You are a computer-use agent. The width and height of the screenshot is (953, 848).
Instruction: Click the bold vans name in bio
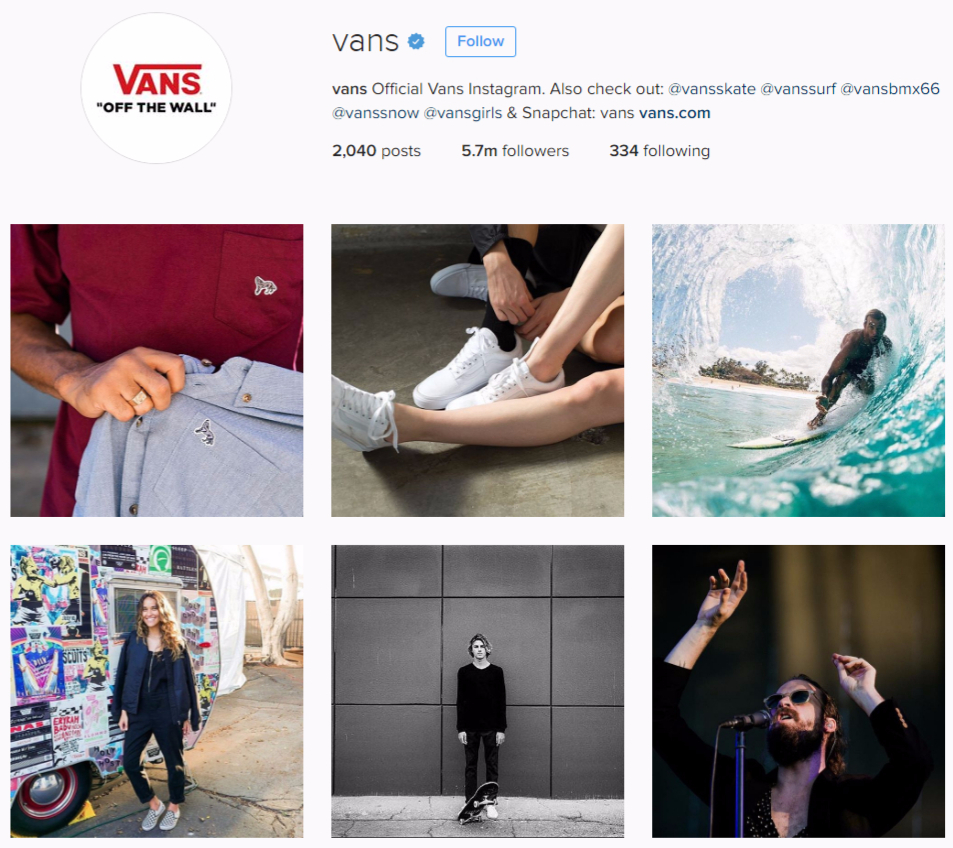pyautogui.click(x=349, y=89)
